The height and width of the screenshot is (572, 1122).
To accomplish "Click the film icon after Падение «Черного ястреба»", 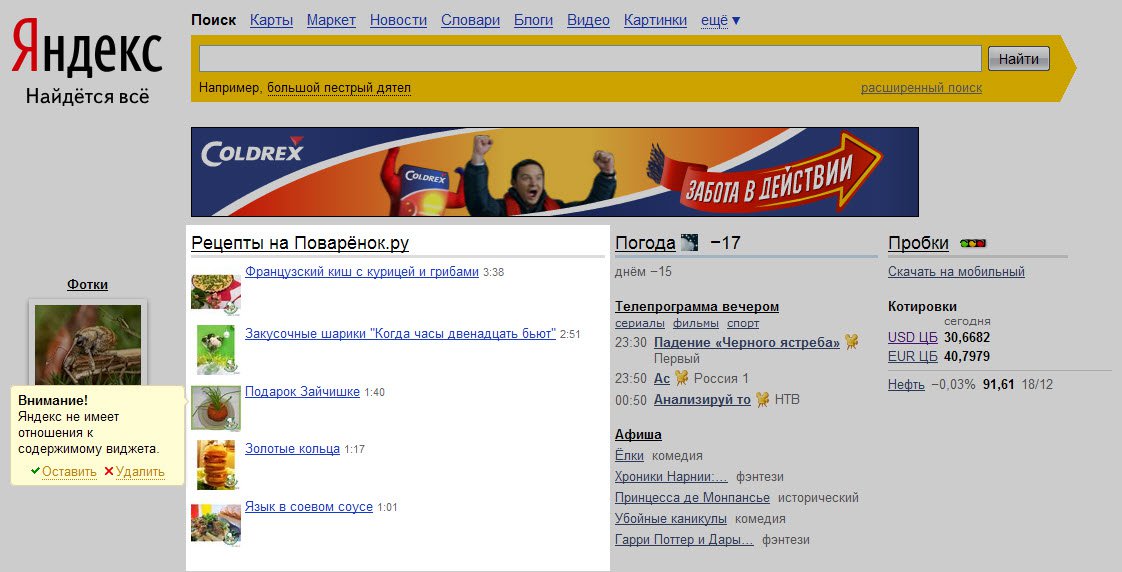I will pyautogui.click(x=851, y=342).
